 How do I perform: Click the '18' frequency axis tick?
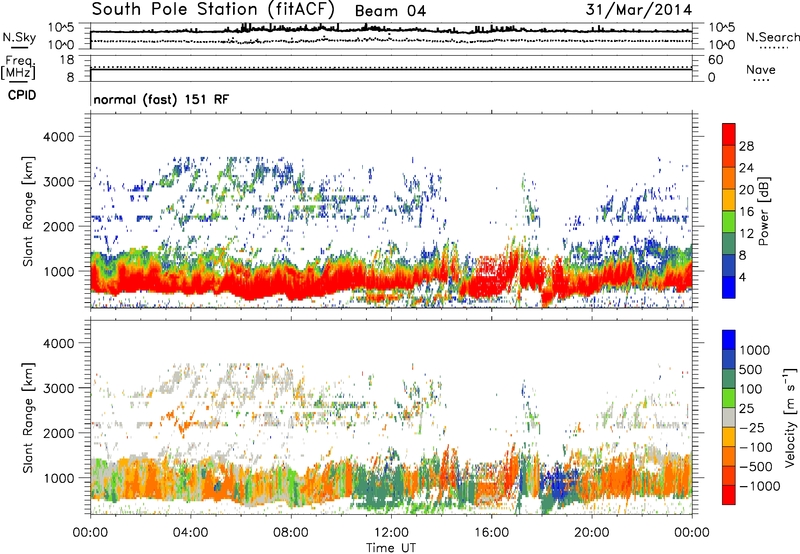(x=67, y=60)
